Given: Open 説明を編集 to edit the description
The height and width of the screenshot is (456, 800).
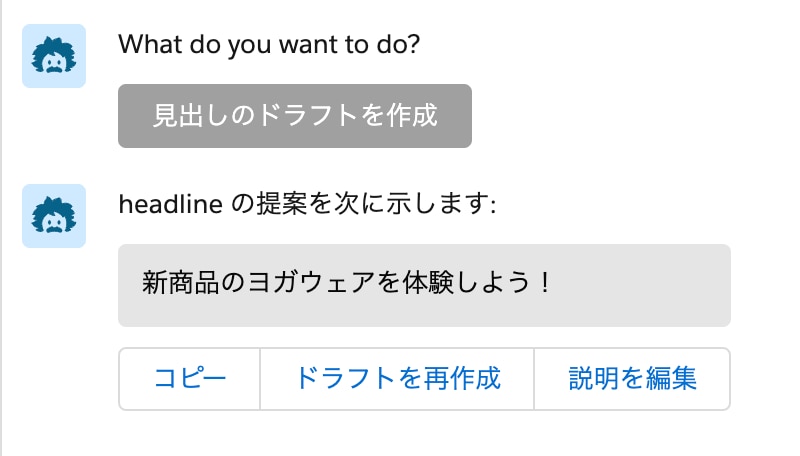Looking at the screenshot, I should (x=632, y=379).
